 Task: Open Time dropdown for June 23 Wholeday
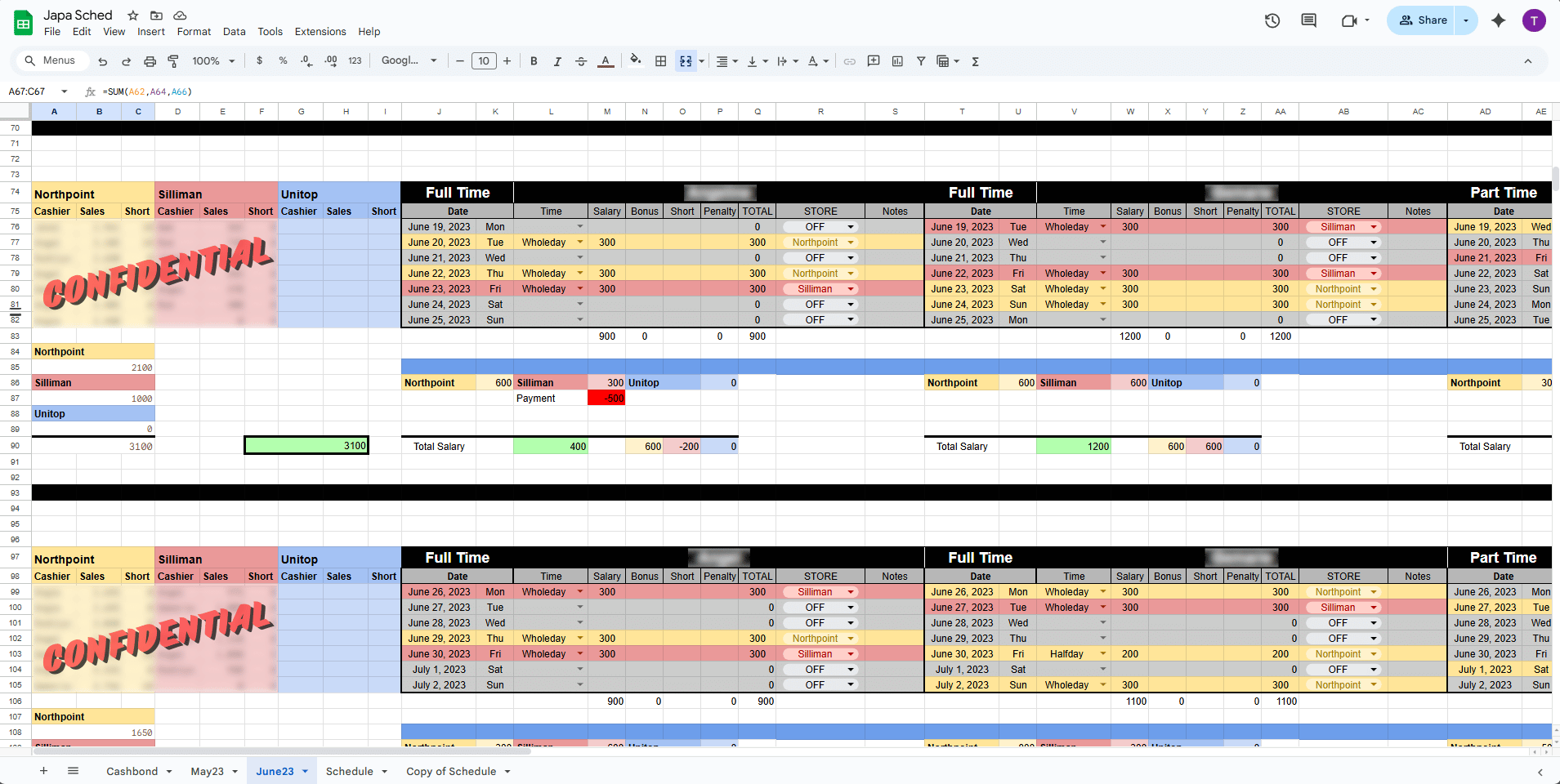(x=580, y=289)
